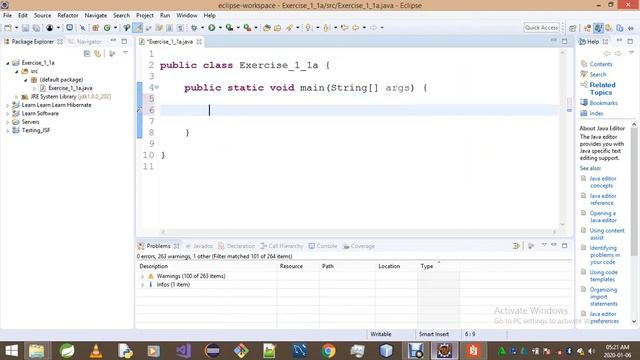Click the Open Perspective icon
This screenshot has height=360, width=640.
click(x=573, y=28)
